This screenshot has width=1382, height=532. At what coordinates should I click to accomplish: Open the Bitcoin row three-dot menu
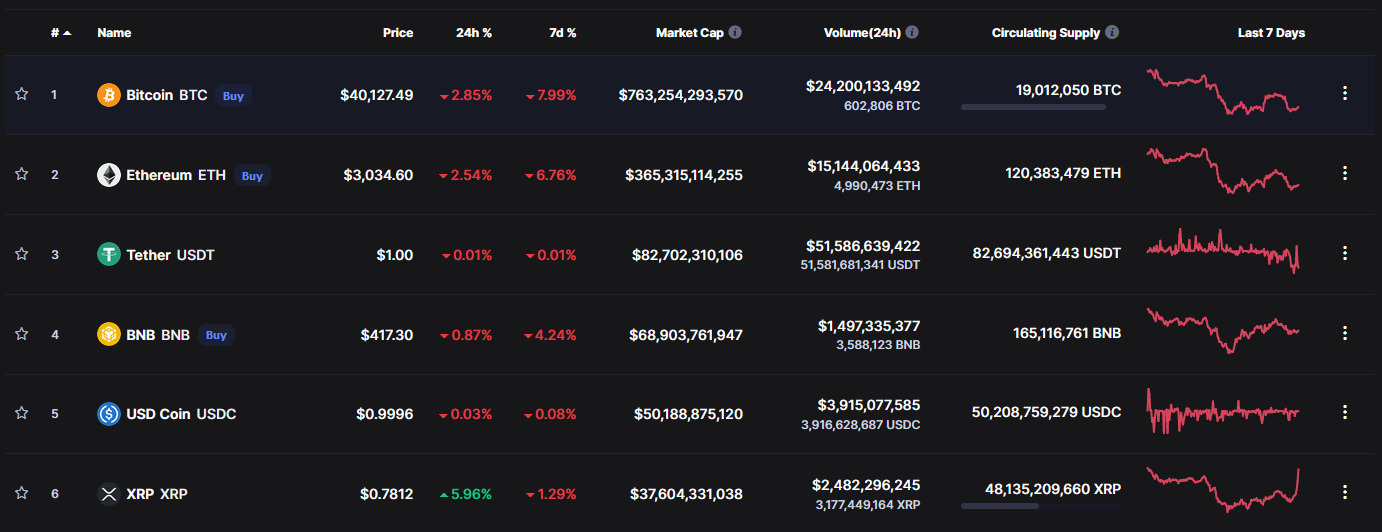[1345, 93]
